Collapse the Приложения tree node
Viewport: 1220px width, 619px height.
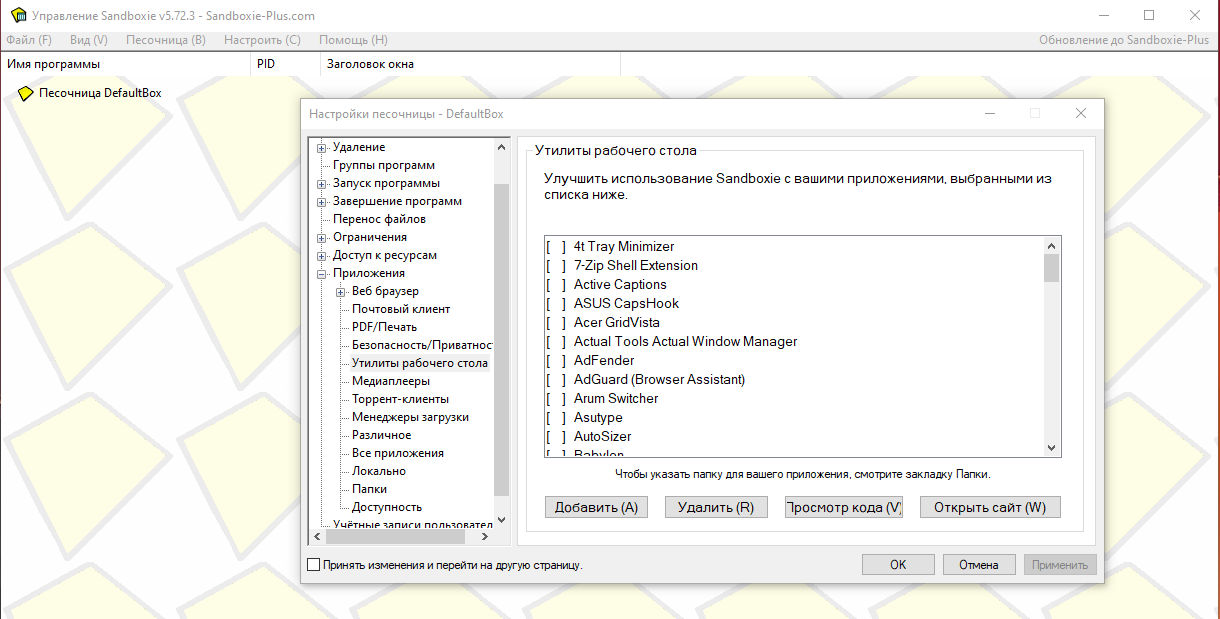click(x=322, y=274)
